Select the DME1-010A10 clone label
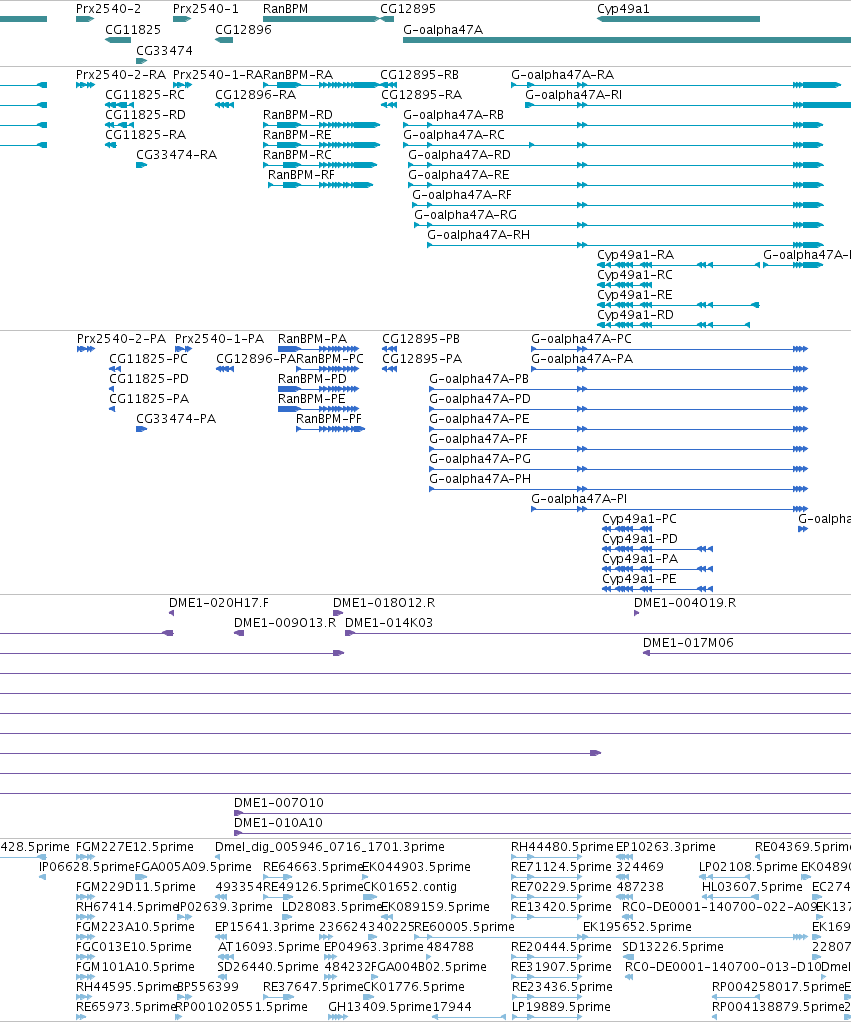Screen dimensions: 851x1022 (278, 823)
